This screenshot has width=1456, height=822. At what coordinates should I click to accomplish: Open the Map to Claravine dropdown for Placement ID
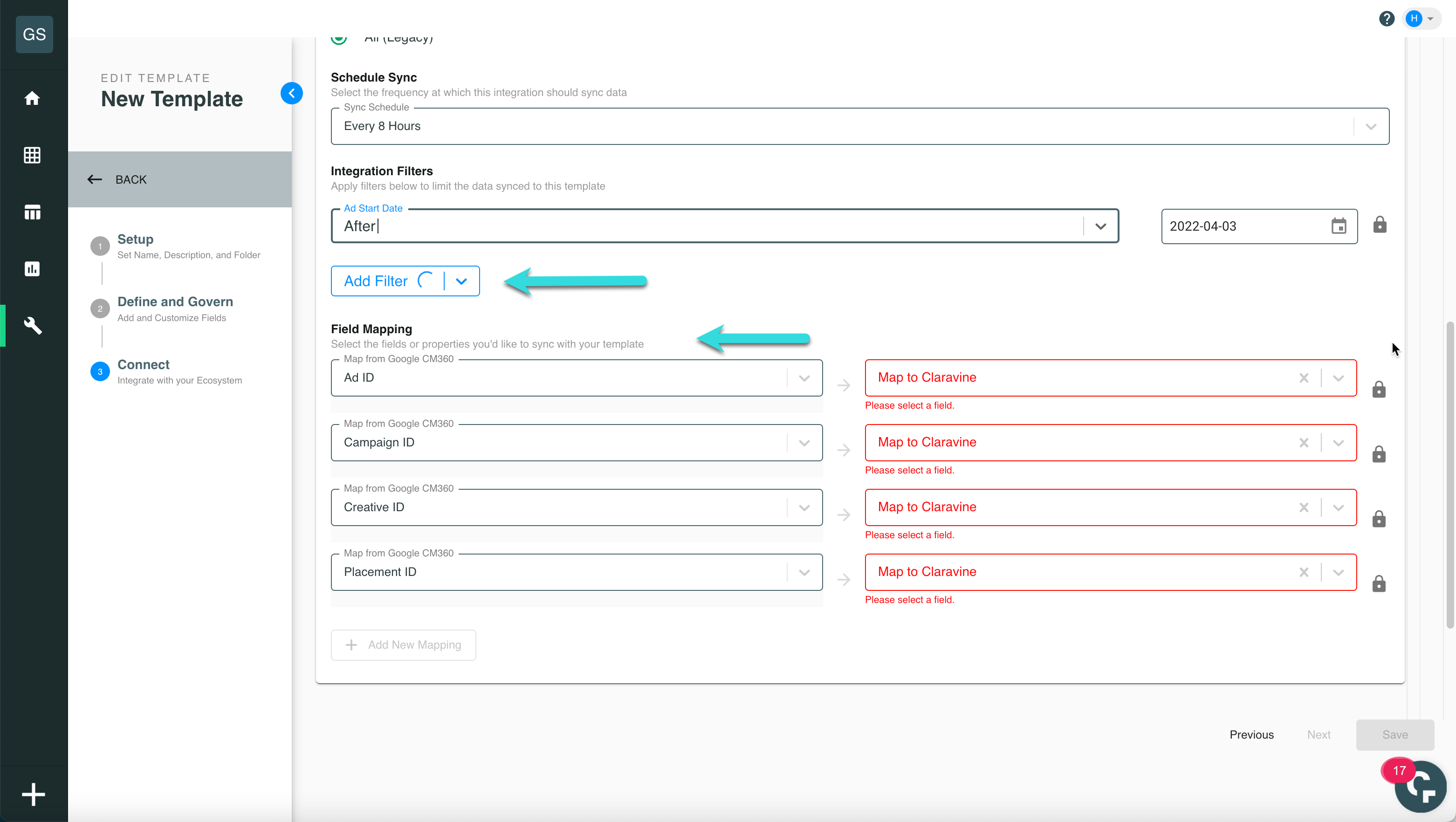click(x=1338, y=572)
